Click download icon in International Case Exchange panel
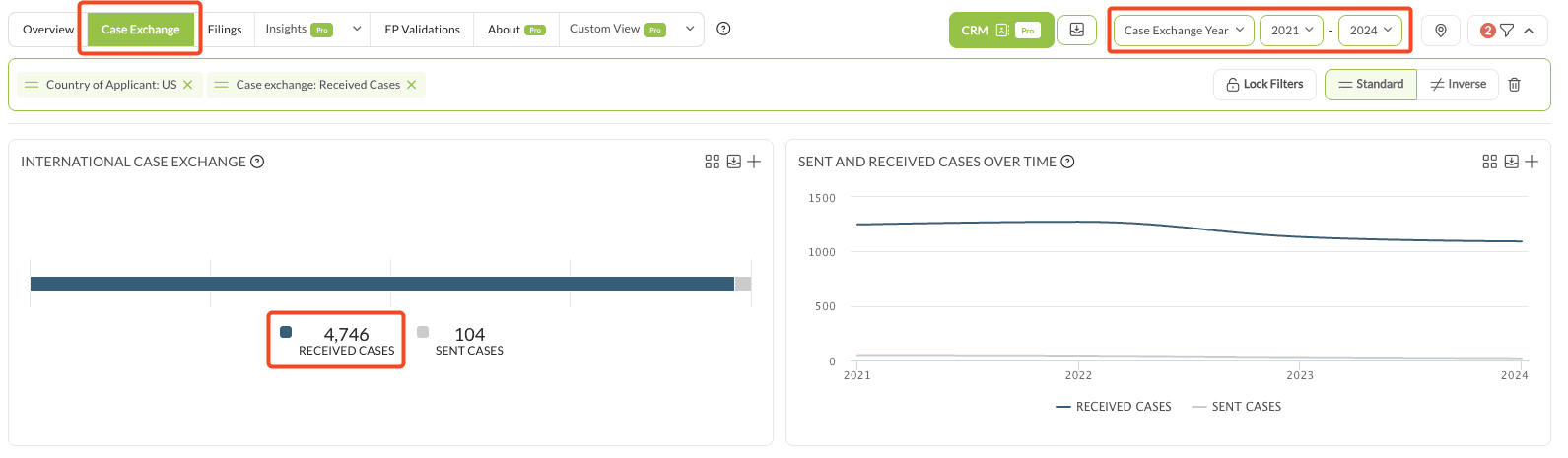1568x458 pixels. [x=734, y=162]
